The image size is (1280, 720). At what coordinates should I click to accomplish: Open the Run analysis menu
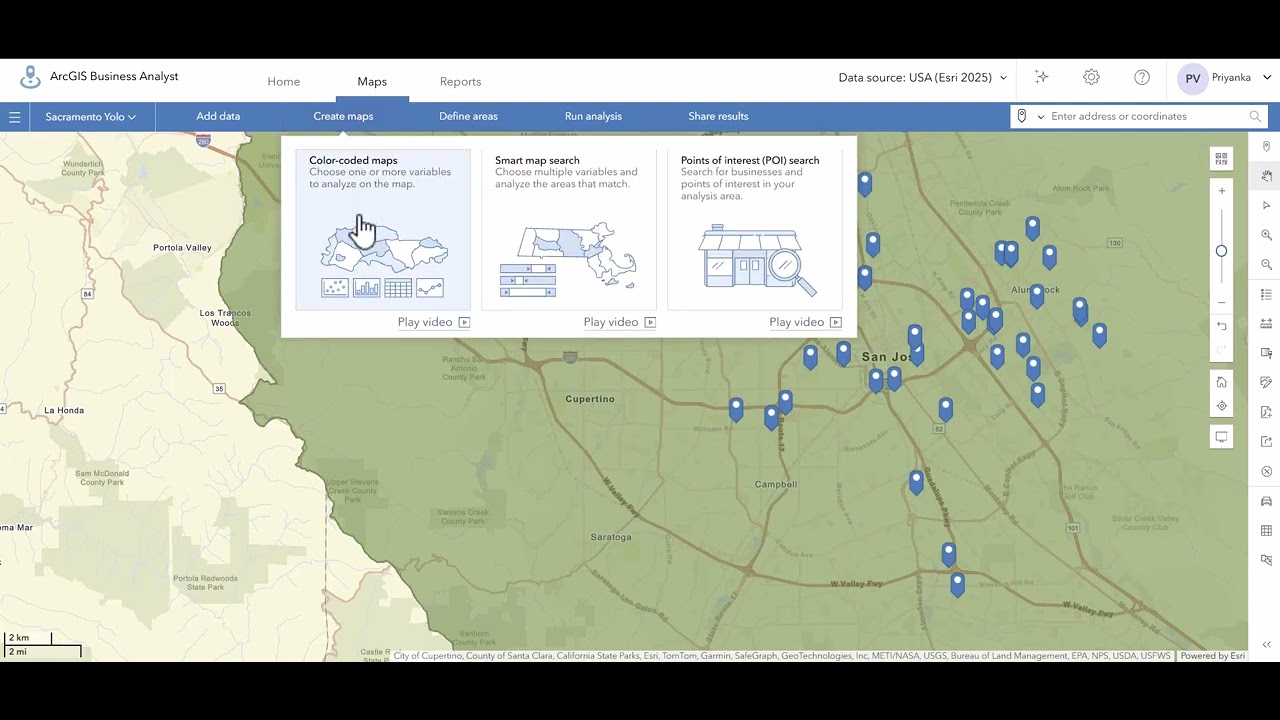click(x=593, y=116)
